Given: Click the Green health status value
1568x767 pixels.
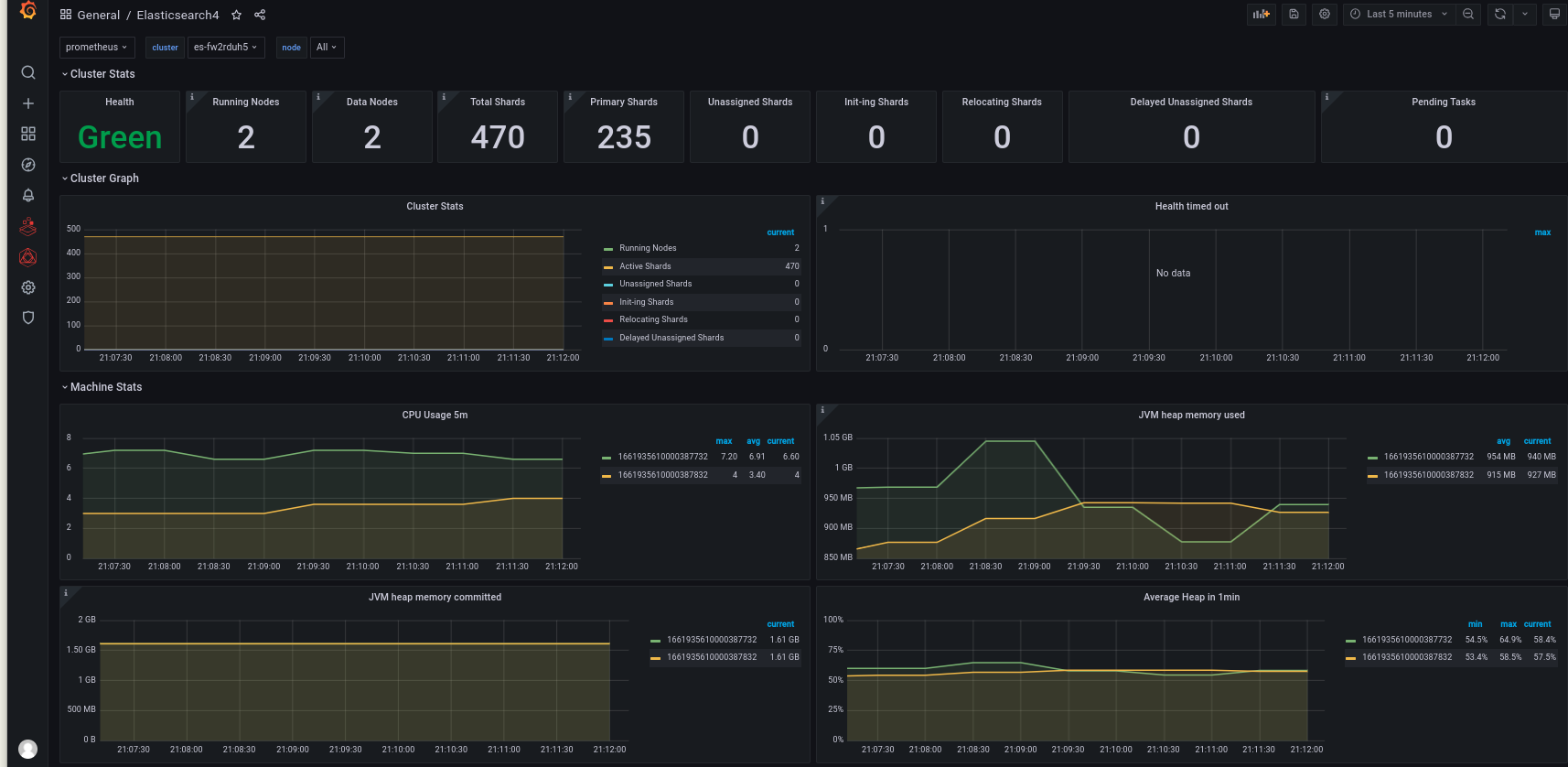Looking at the screenshot, I should (x=120, y=137).
